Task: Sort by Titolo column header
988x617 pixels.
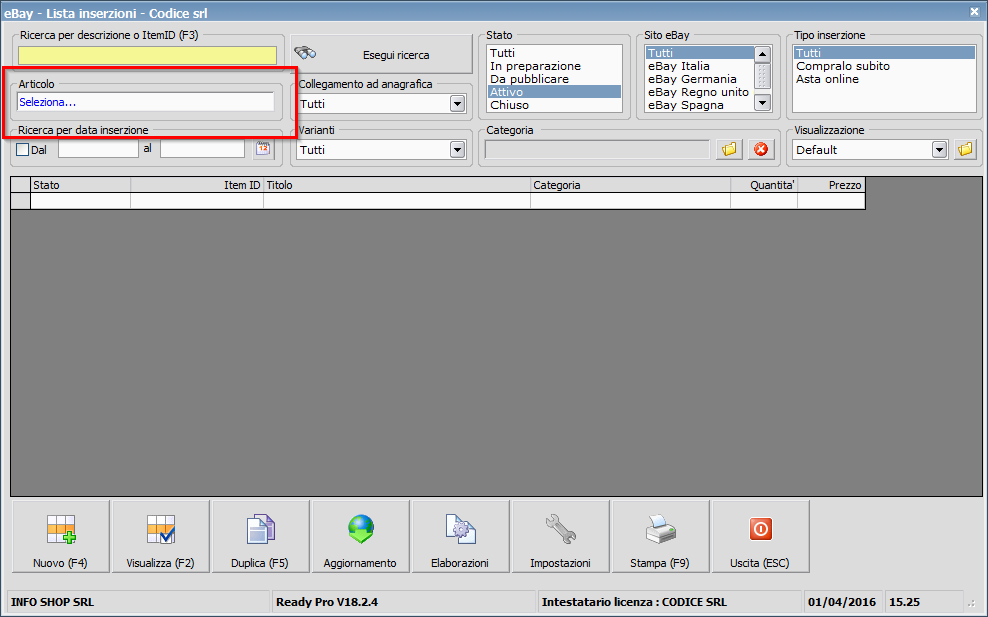Action: tap(397, 185)
